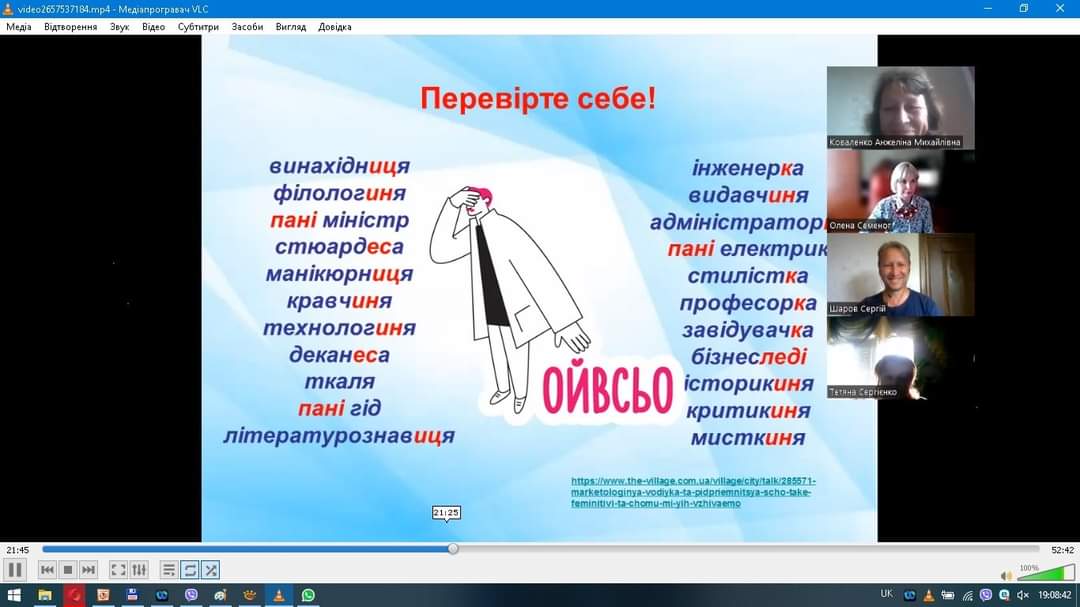
Task: Open the system clock showing 19:08:42
Action: (1055, 595)
